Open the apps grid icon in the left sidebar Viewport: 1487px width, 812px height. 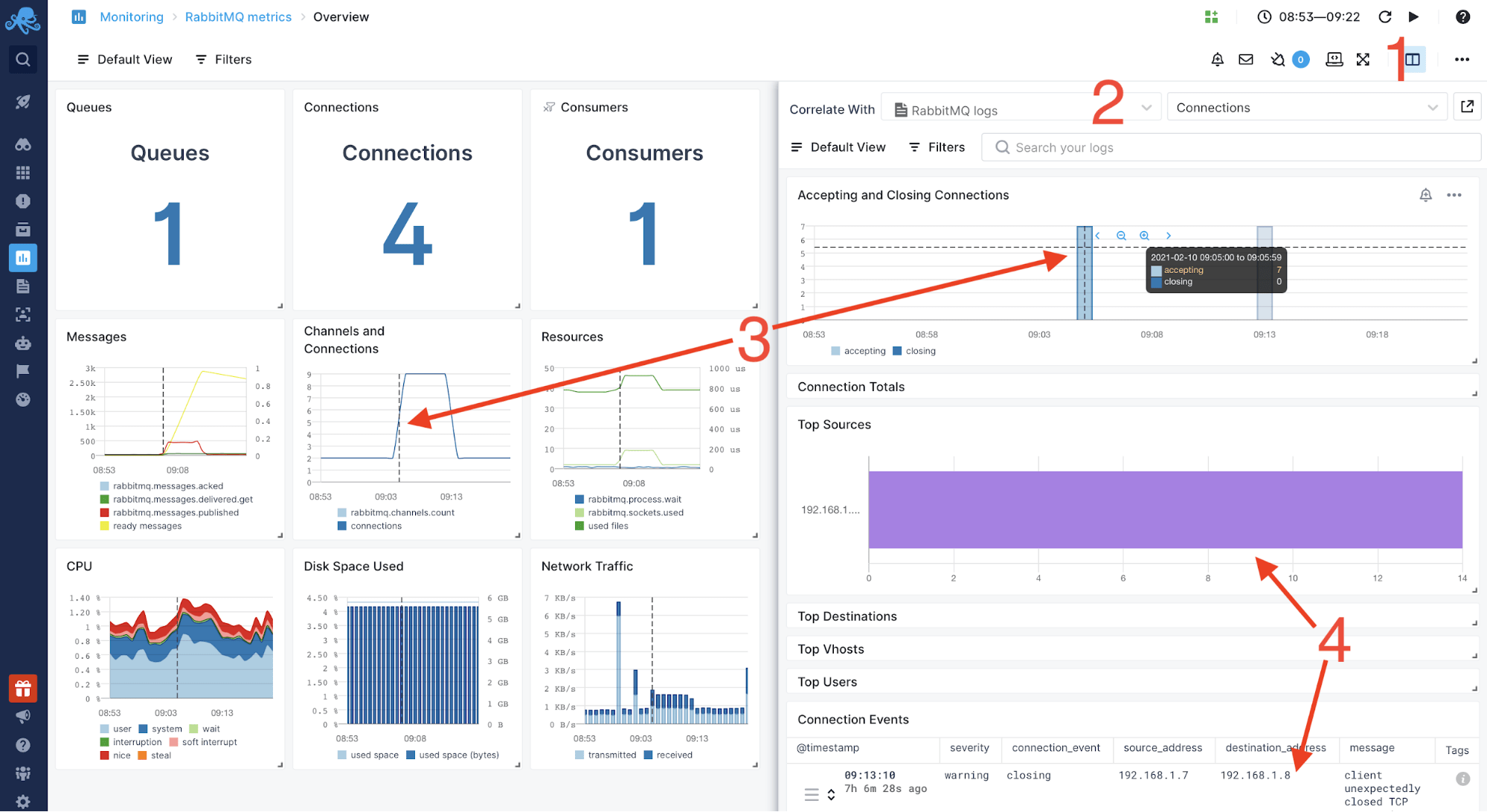23,173
